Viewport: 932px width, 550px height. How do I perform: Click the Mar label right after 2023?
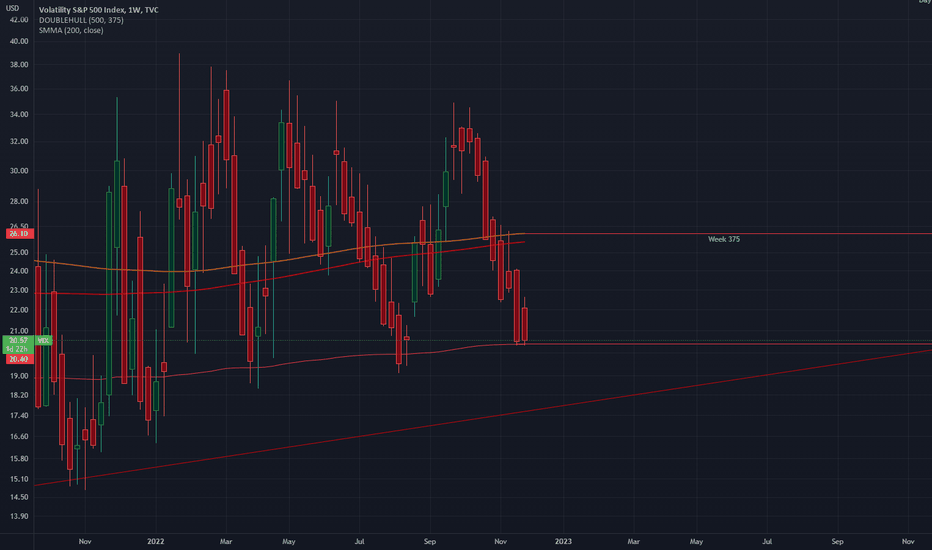click(634, 541)
